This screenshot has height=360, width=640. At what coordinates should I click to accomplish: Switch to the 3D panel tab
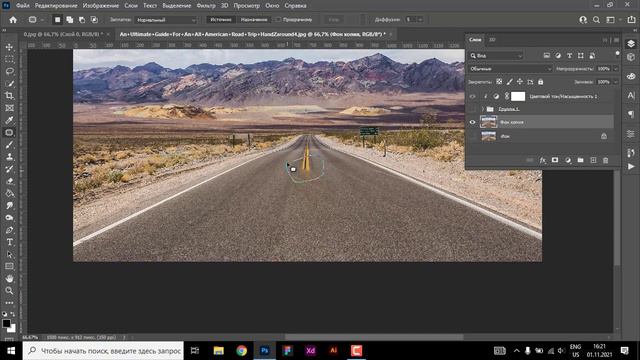coord(492,40)
